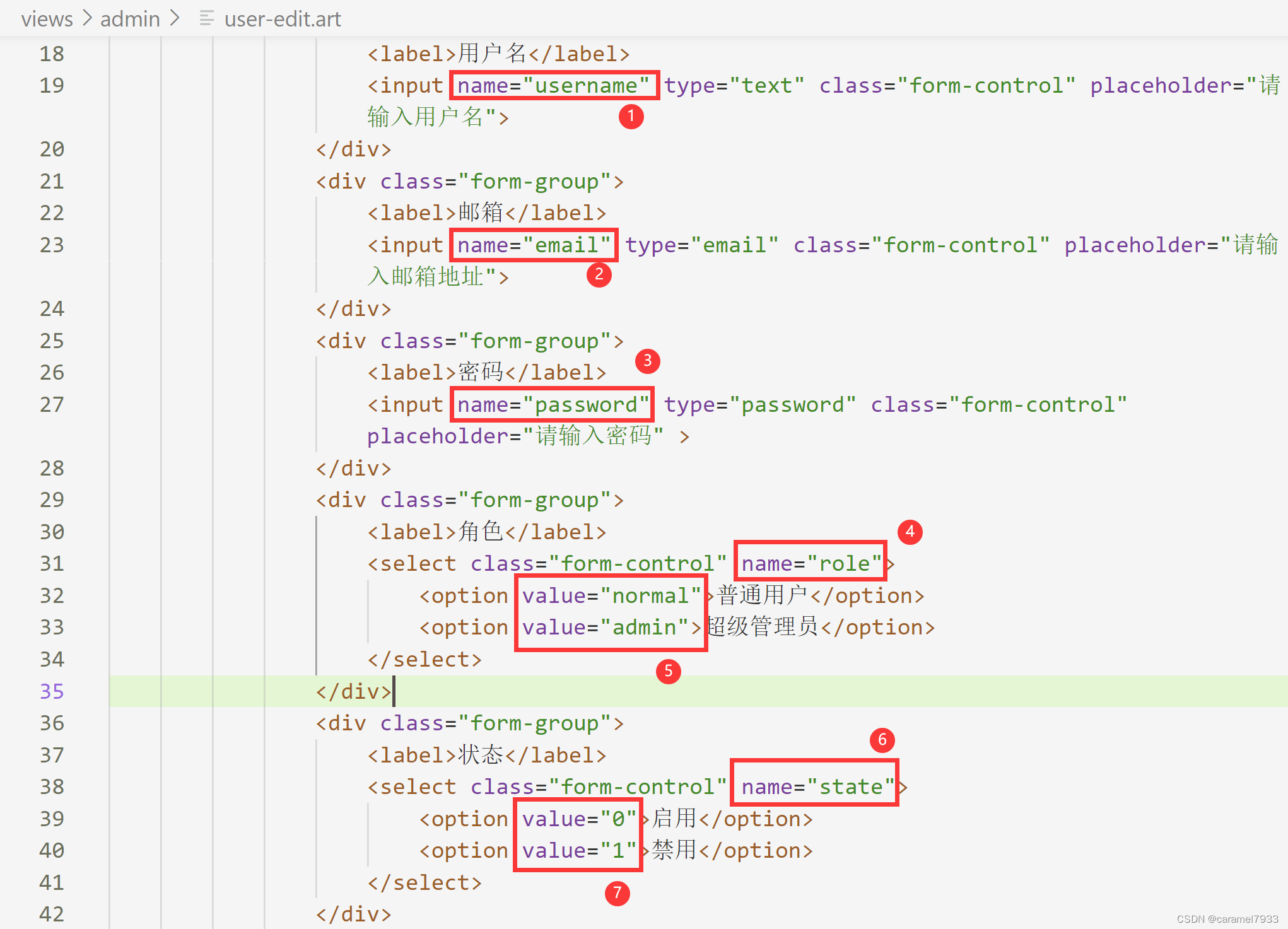This screenshot has height=929, width=1288.
Task: Click the 密码 label line
Action: point(487,373)
